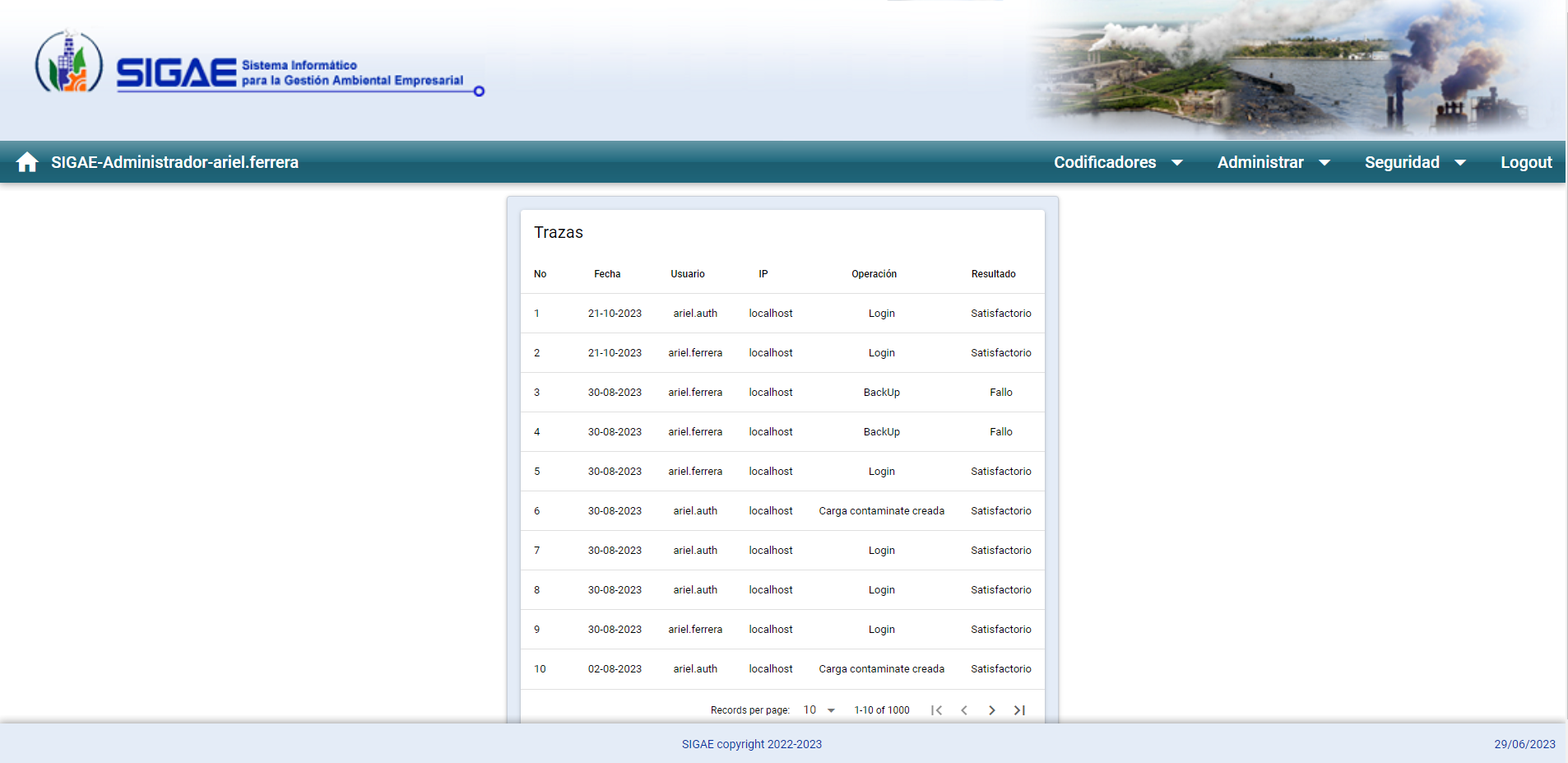Click the Fecha column header
The width and height of the screenshot is (1568, 763).
pyautogui.click(x=607, y=274)
